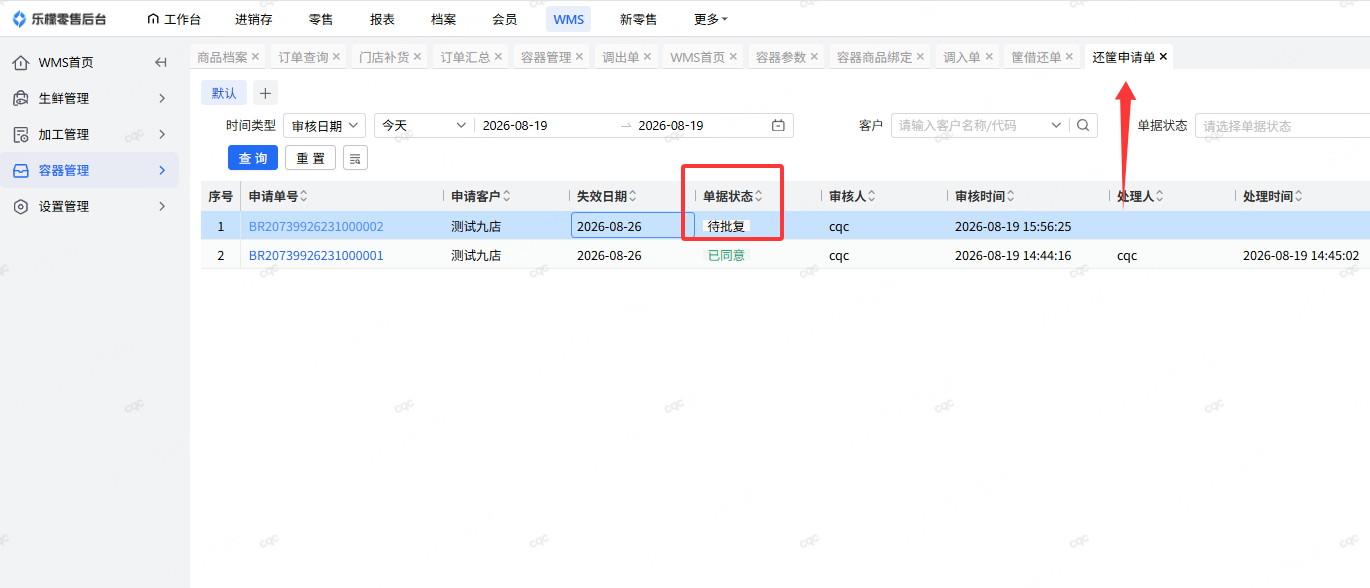Open WMS首页 in the left sidebar
The image size is (1370, 588).
click(x=66, y=63)
